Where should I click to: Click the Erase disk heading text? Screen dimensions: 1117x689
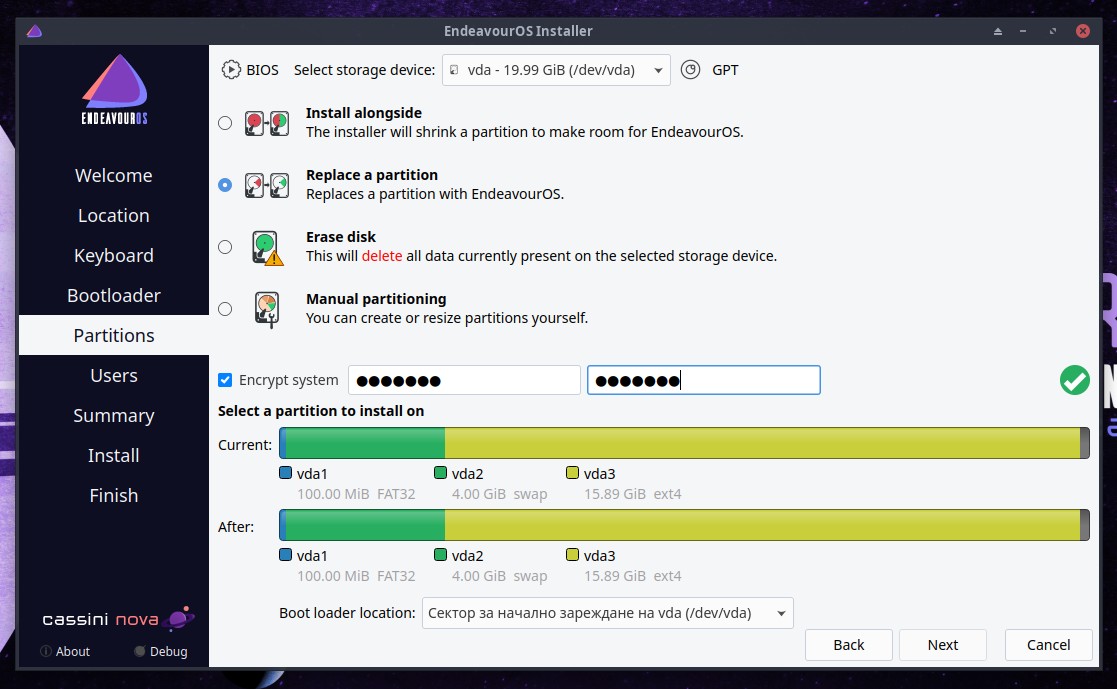pyautogui.click(x=341, y=237)
